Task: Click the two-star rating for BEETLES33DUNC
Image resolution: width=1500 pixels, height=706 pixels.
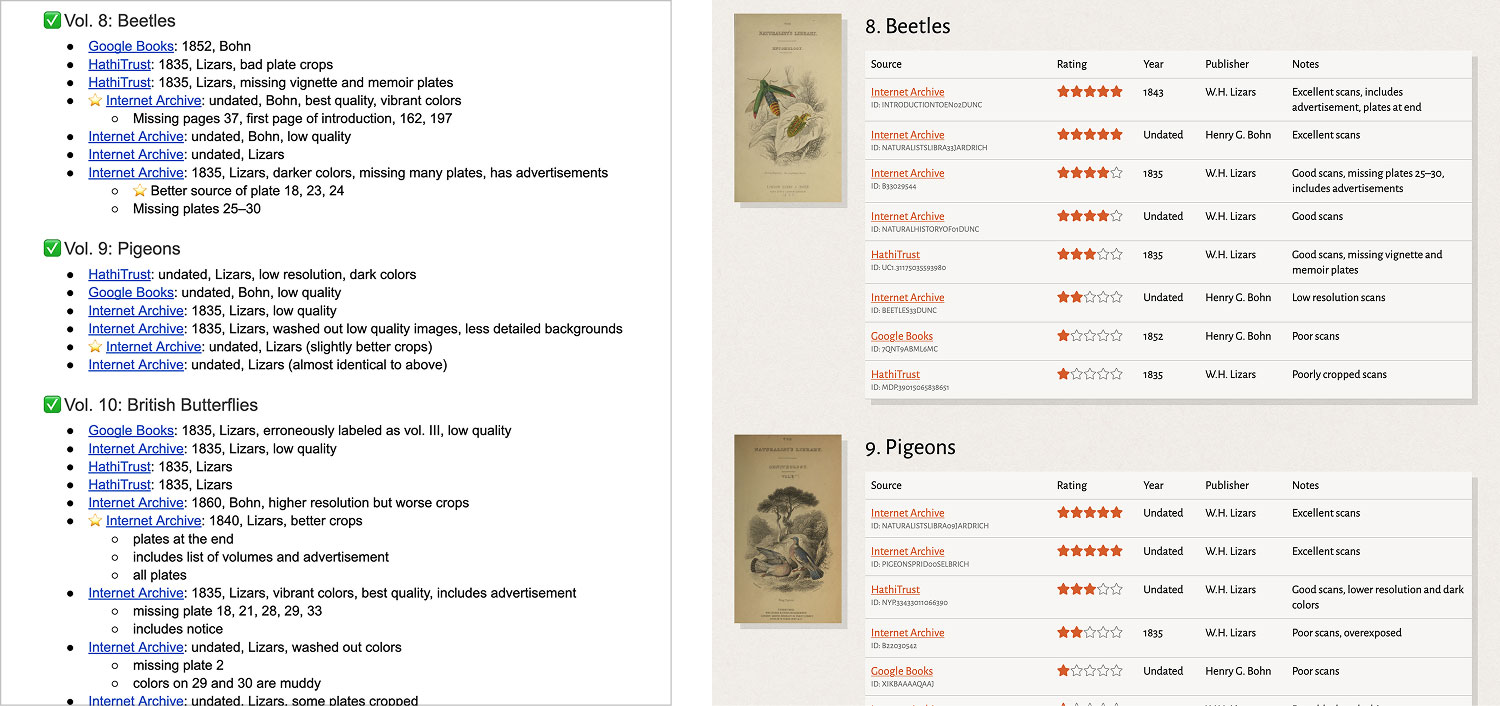Action: pos(1090,297)
